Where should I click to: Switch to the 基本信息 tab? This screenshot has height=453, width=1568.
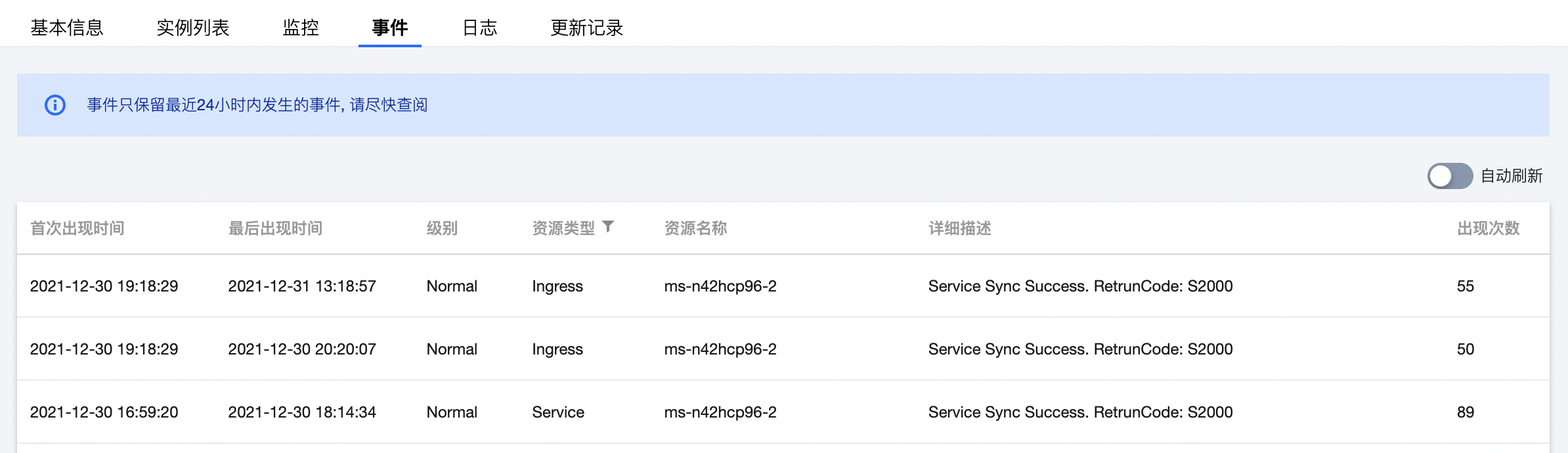(67, 28)
